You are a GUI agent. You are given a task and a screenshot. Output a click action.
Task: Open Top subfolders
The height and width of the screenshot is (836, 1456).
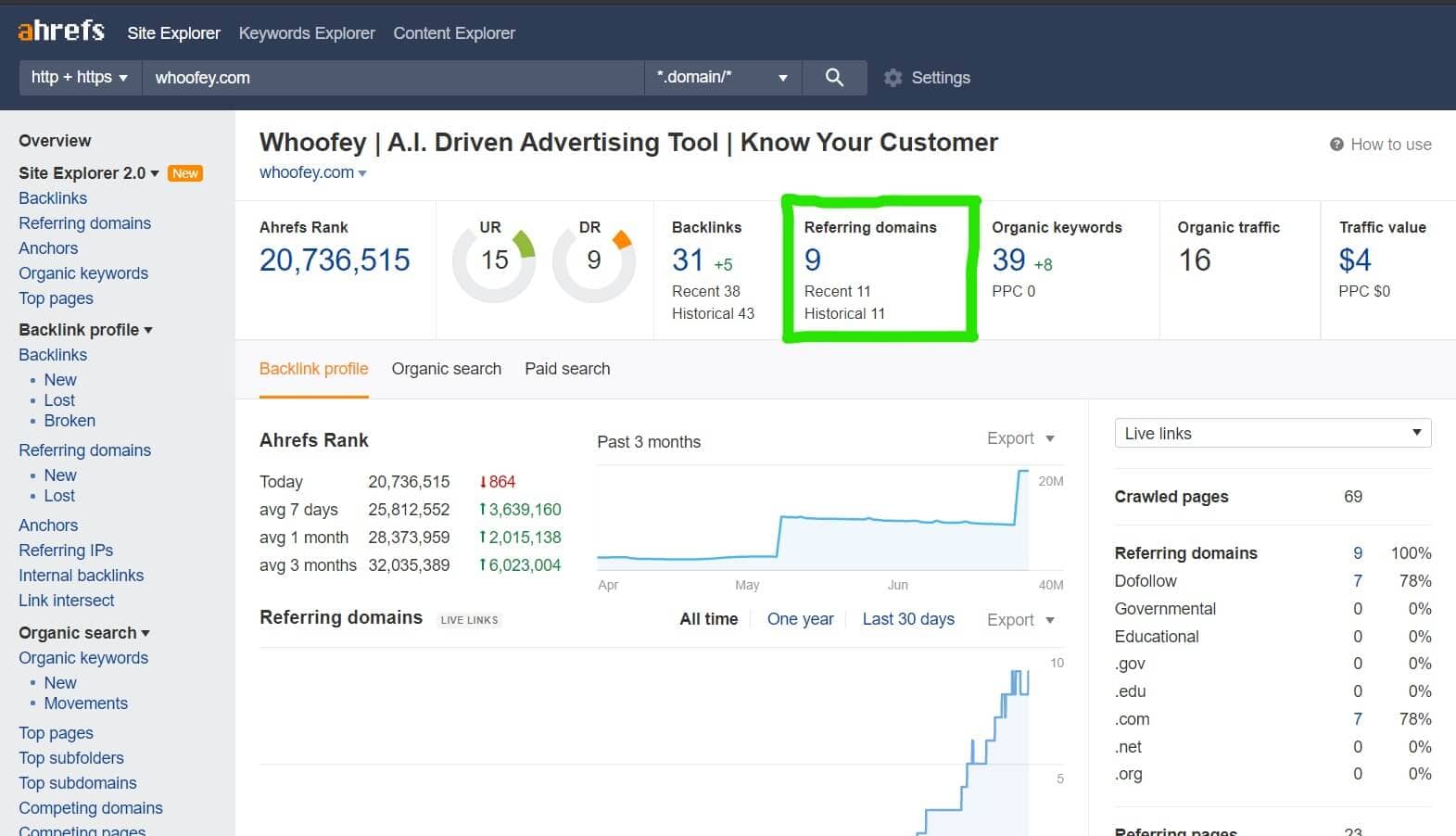tap(70, 758)
